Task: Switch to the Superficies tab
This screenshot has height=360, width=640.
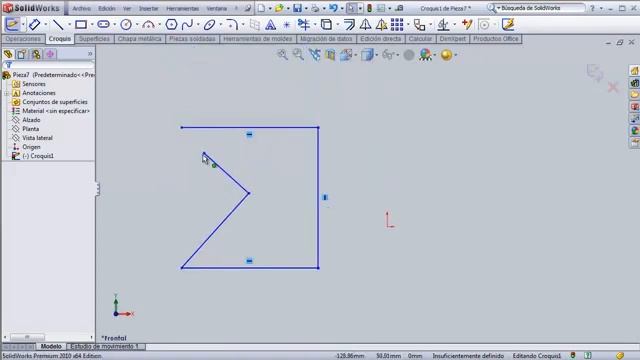Action: pyautogui.click(x=94, y=39)
